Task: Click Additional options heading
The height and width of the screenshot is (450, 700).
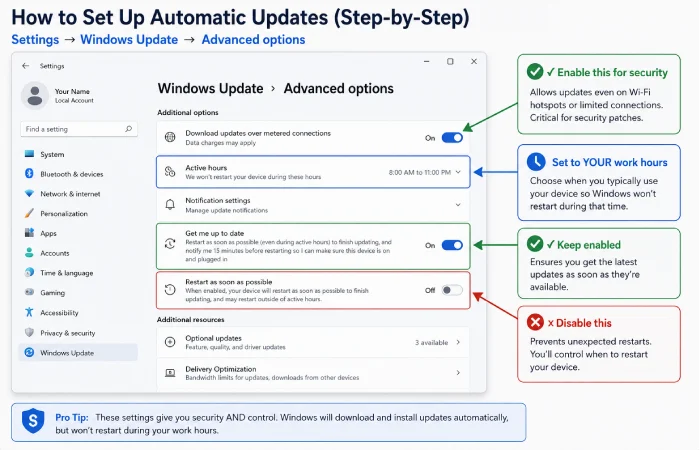Action: click(x=188, y=112)
